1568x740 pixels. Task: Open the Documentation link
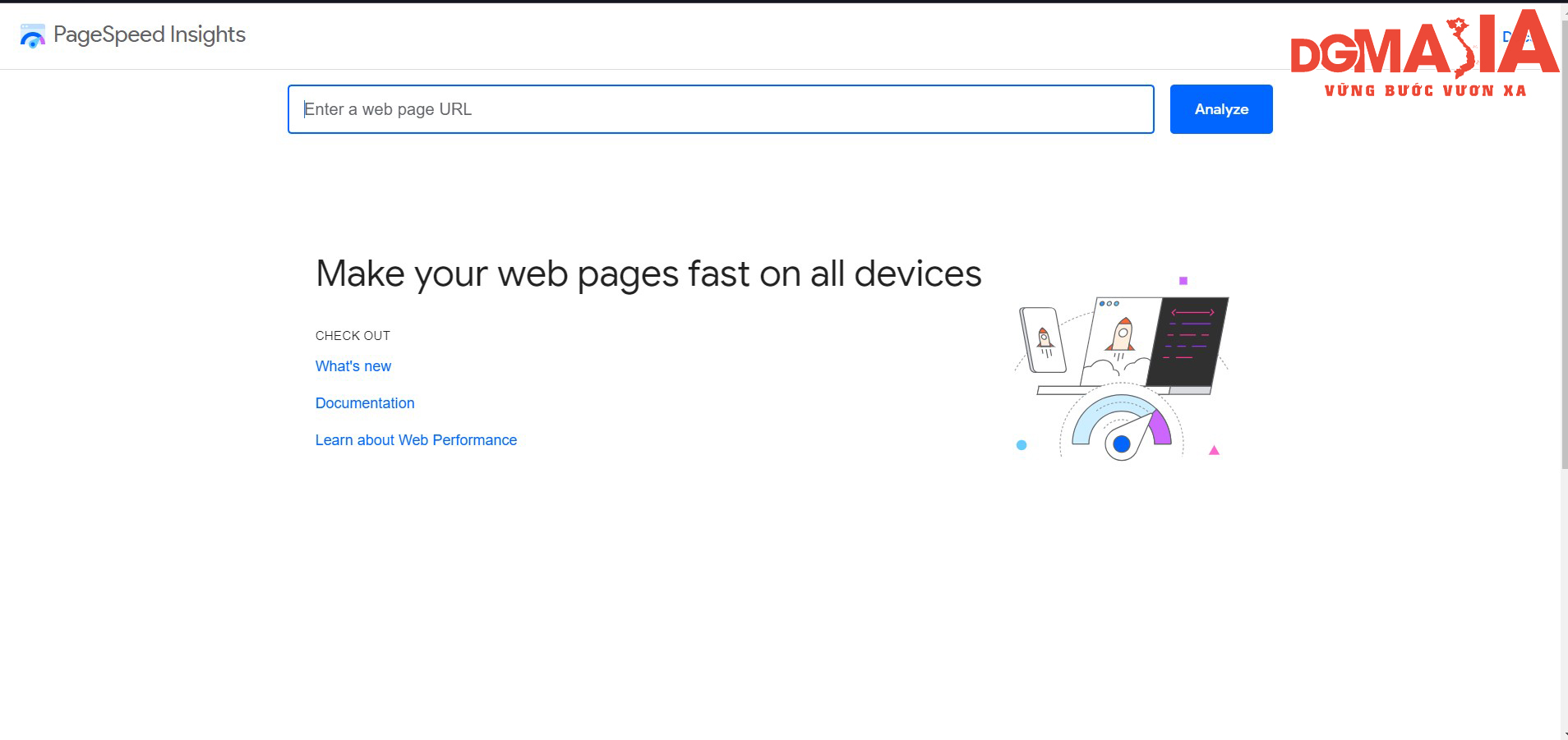coord(365,403)
